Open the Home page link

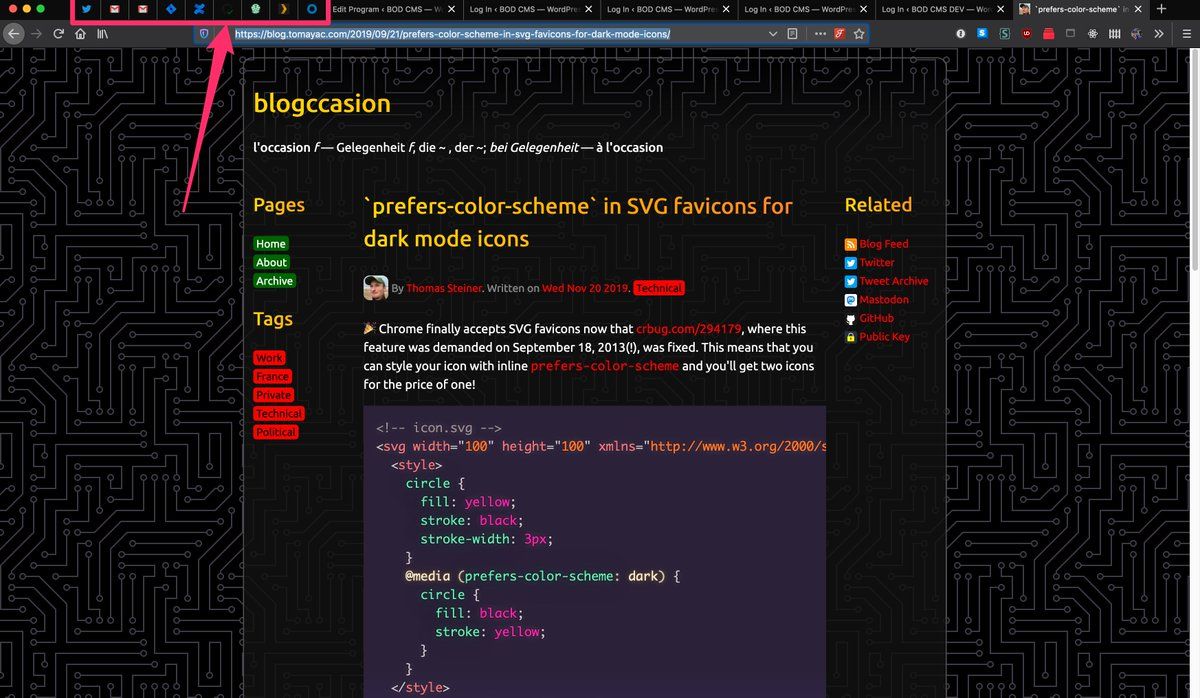pos(270,244)
